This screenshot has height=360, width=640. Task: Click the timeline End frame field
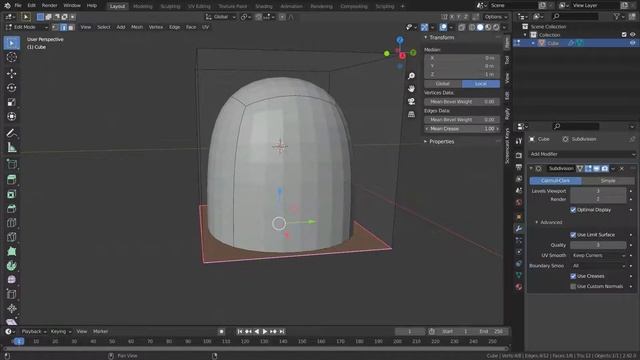pos(491,331)
